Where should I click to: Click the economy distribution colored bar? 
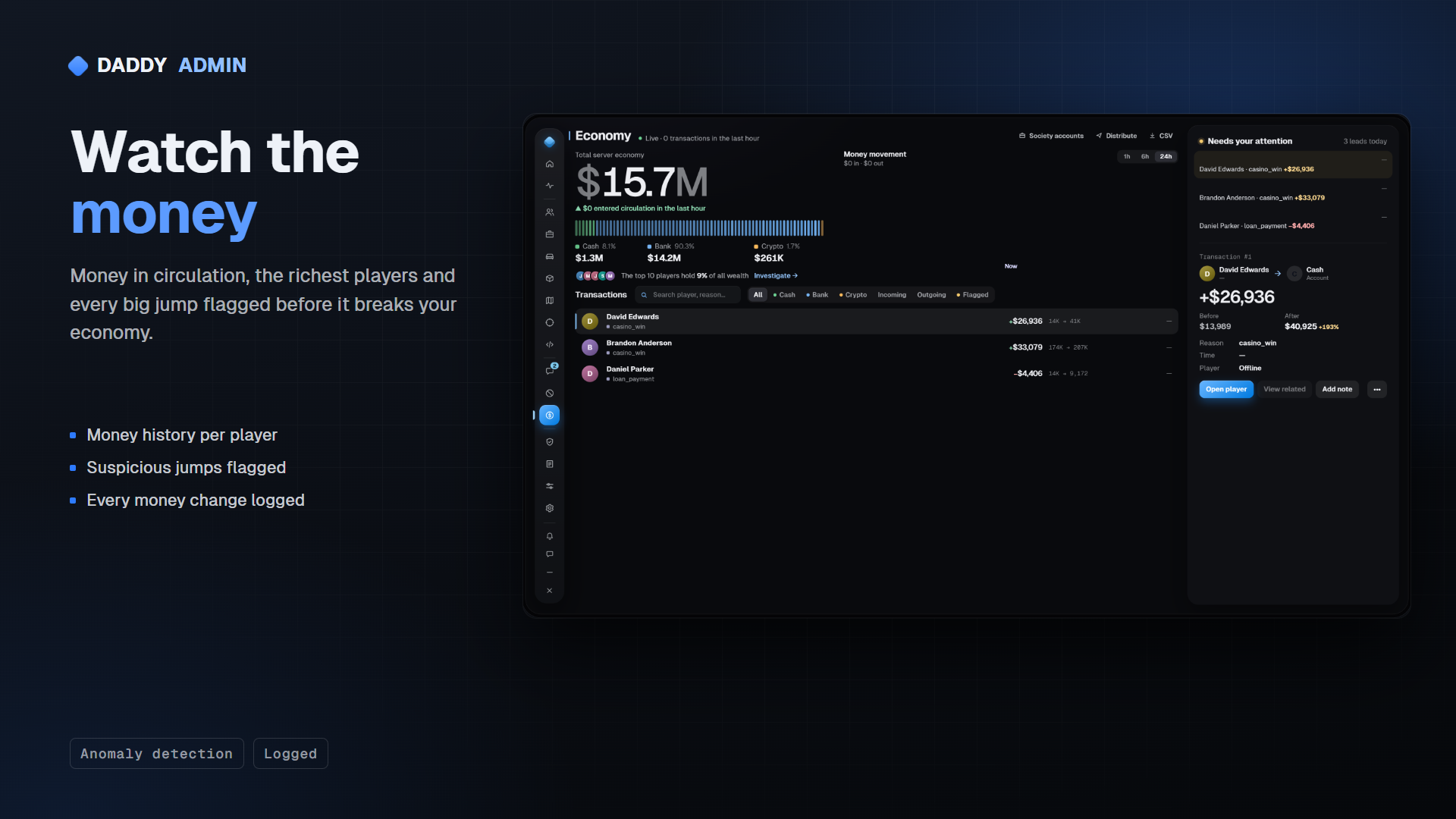[699, 228]
